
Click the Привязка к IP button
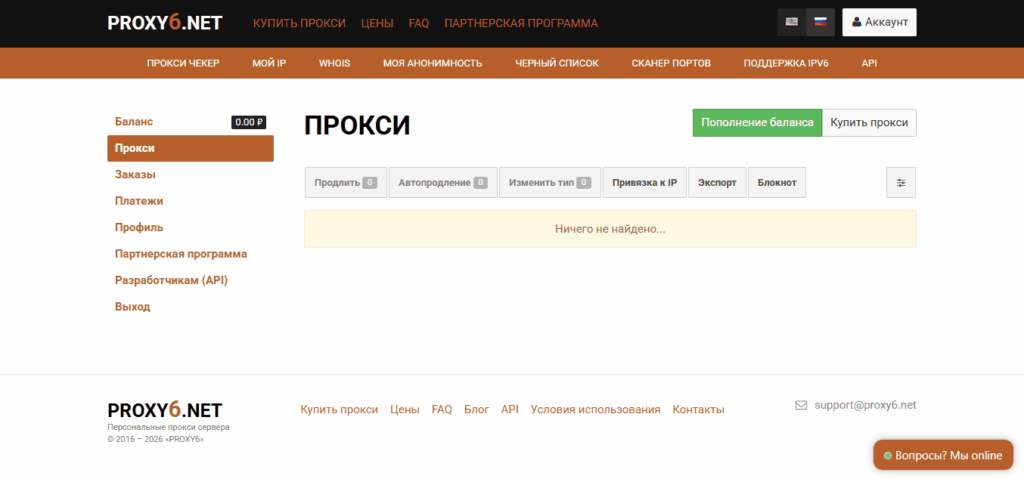645,182
